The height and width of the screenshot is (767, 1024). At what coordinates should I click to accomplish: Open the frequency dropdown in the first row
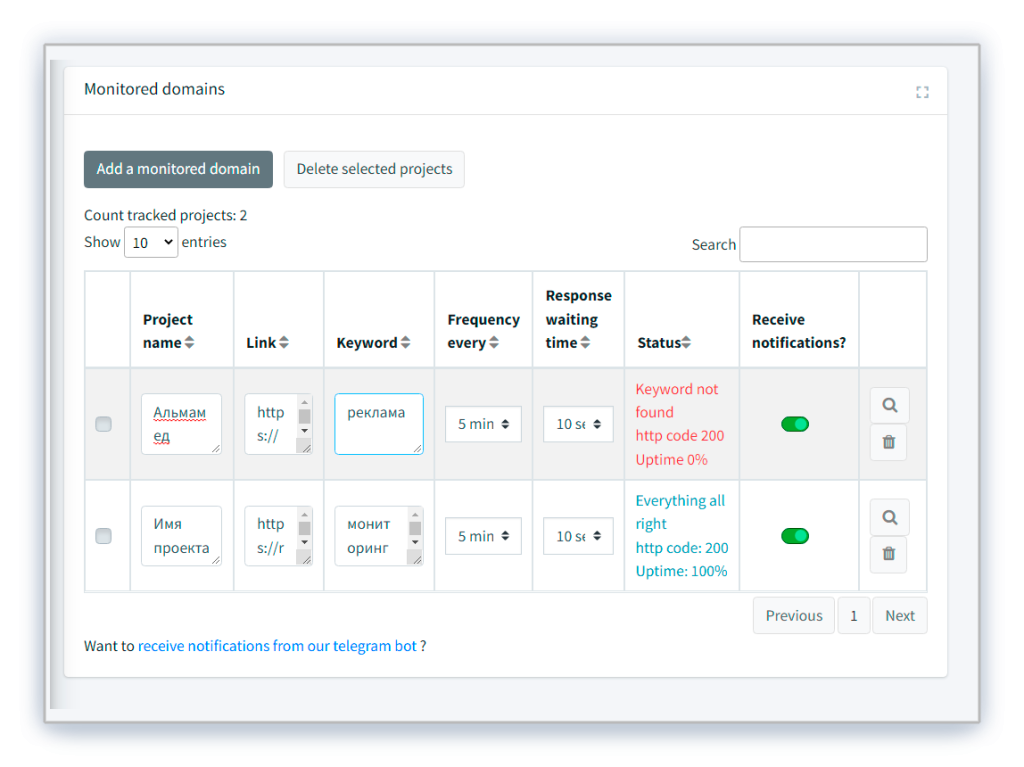pos(483,424)
